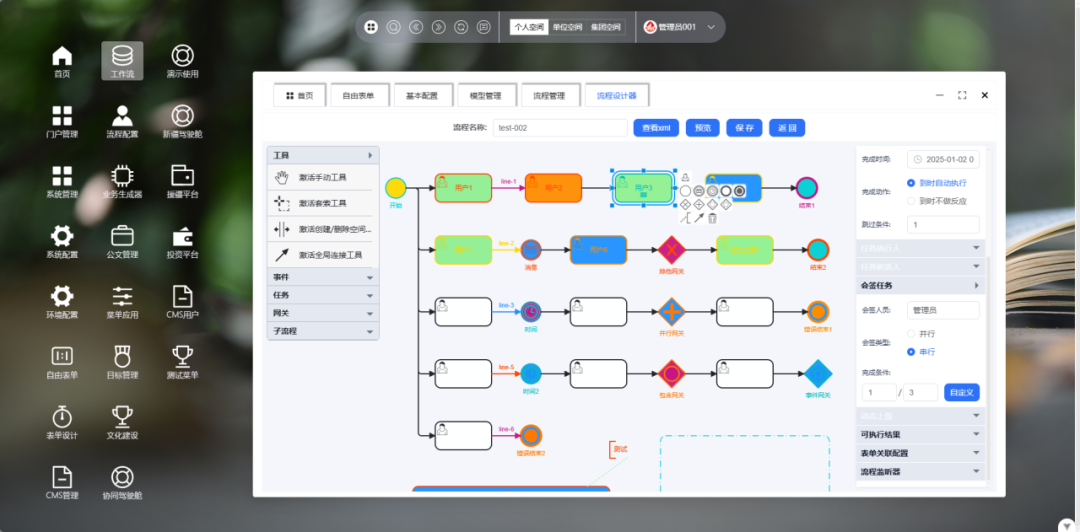Select the 到时自动执行 radio option
1080x532 pixels.
pos(911,183)
